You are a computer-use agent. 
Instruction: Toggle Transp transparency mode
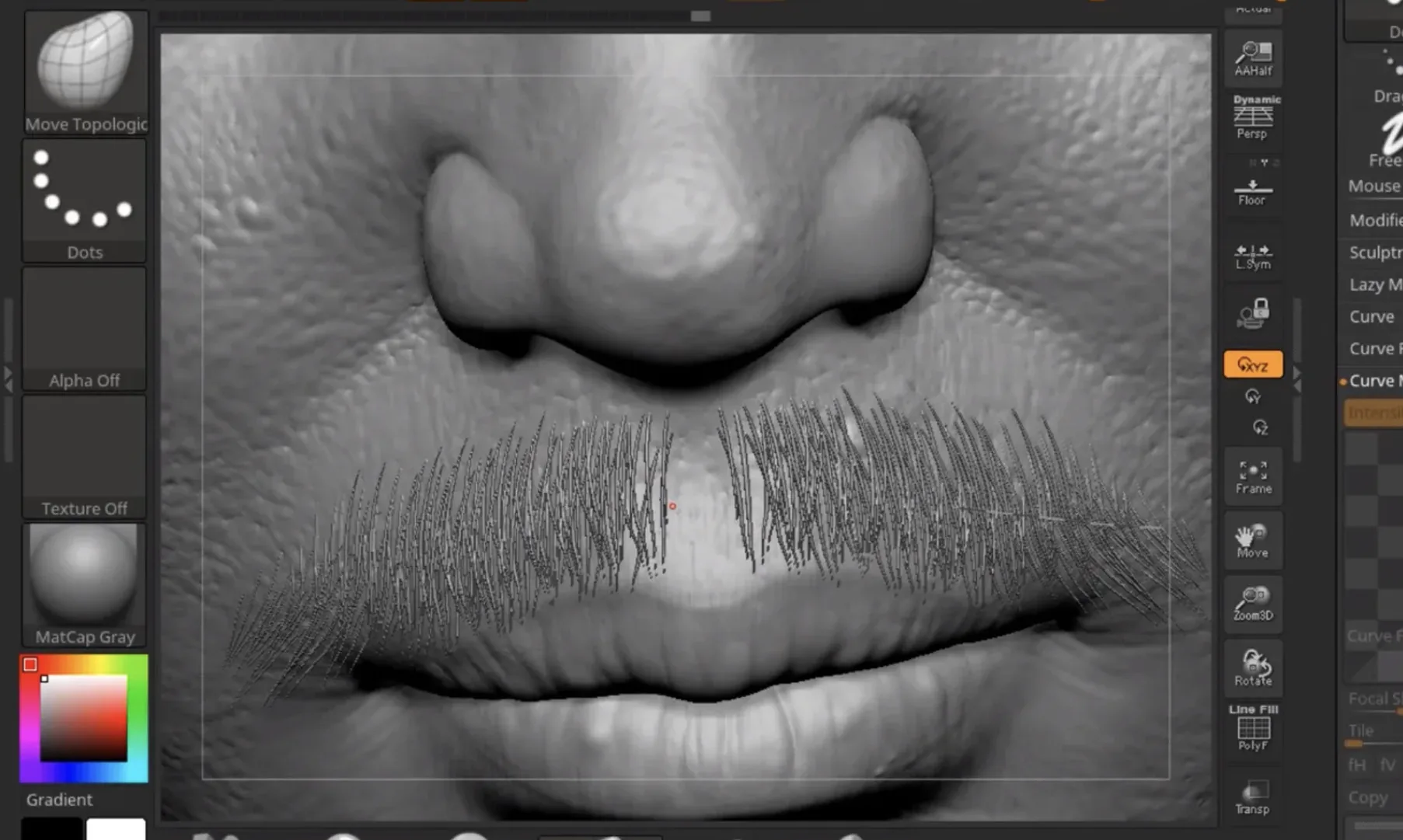pyautogui.click(x=1253, y=798)
